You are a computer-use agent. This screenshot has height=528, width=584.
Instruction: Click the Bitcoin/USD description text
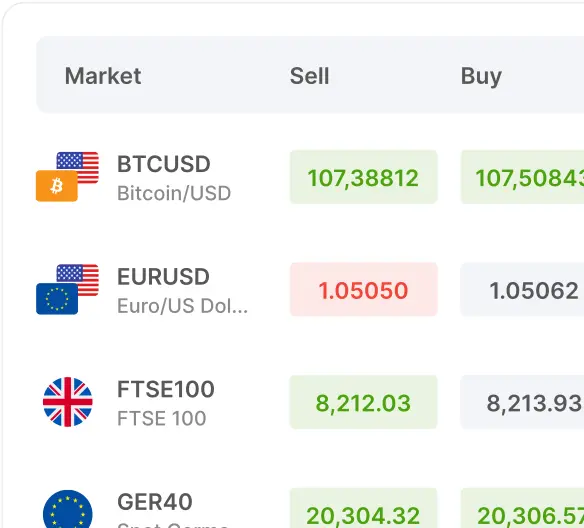click(174, 193)
